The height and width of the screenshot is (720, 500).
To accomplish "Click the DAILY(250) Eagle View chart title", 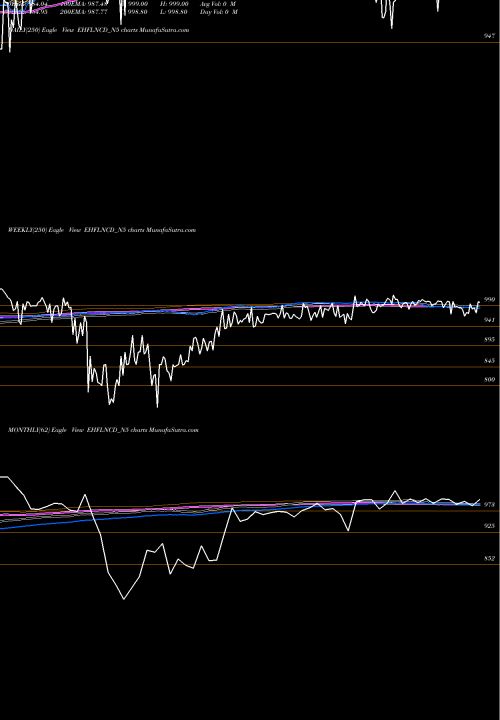I will click(x=99, y=30).
